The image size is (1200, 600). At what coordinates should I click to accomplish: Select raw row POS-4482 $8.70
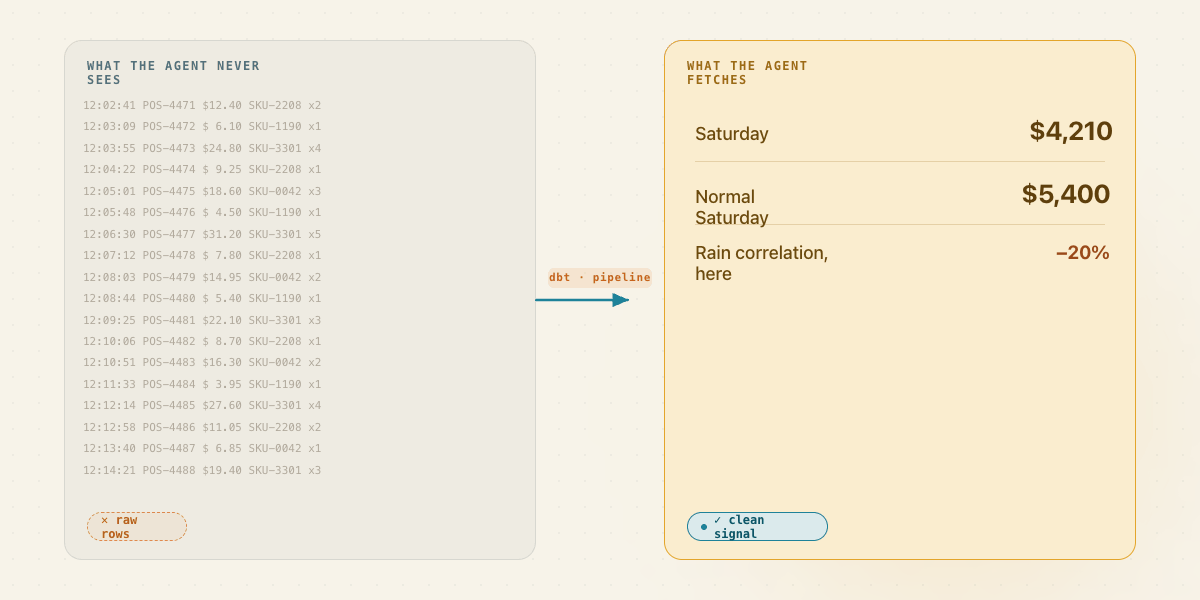202,341
